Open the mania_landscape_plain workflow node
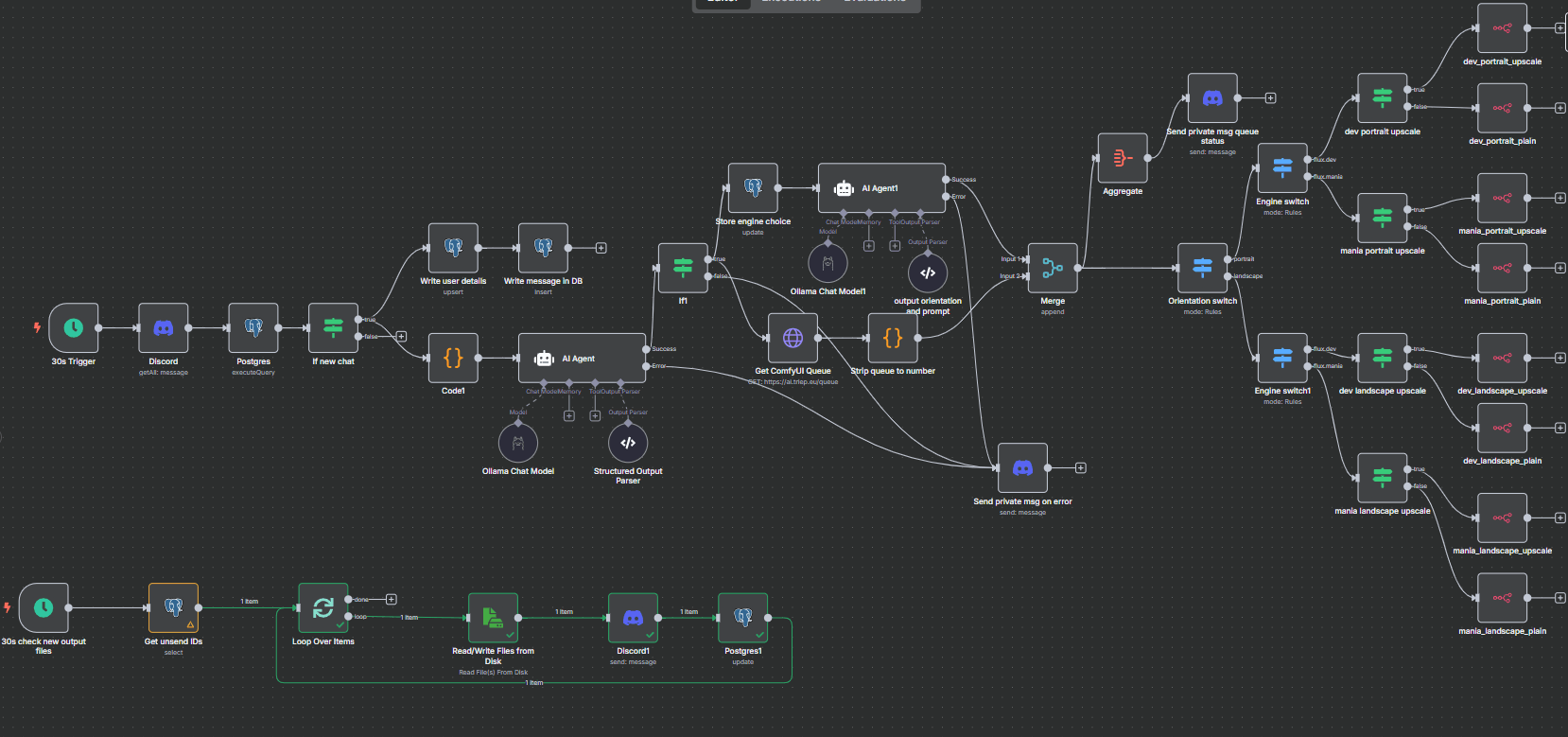Viewport: 1568px width, 737px height. pos(1502,598)
